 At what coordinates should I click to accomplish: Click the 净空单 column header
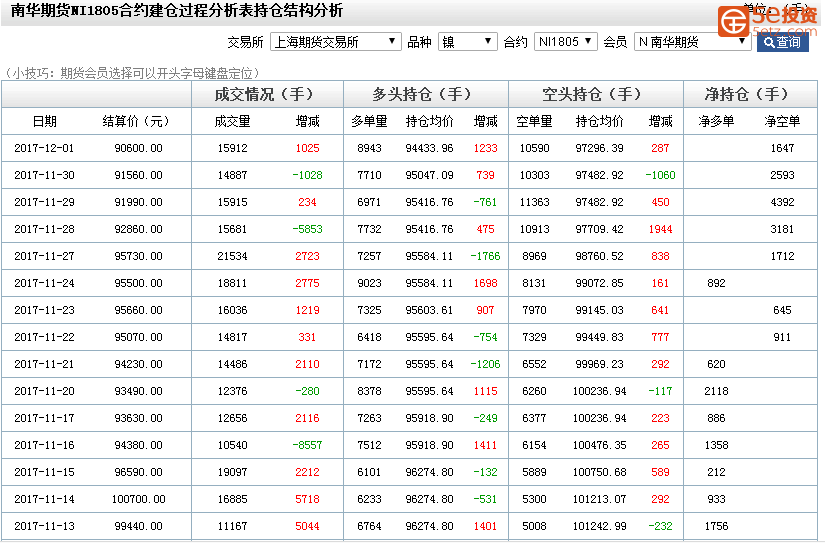click(x=782, y=122)
